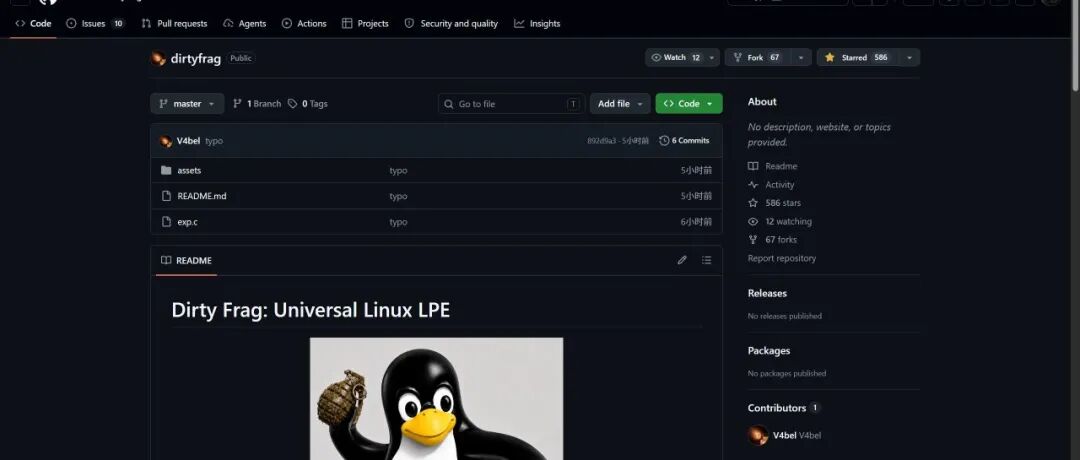The height and width of the screenshot is (460, 1080).
Task: Click the 67 forks link
Action: click(780, 240)
